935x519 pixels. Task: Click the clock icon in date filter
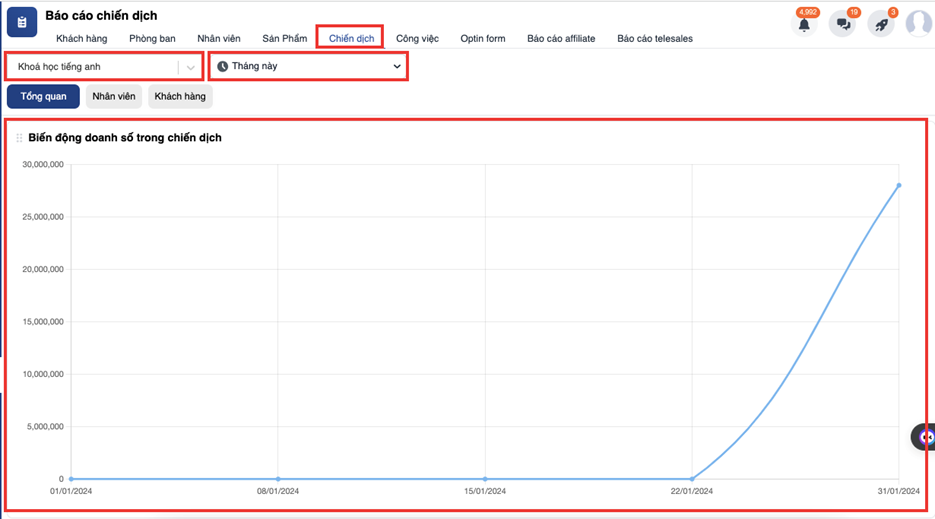[223, 66]
